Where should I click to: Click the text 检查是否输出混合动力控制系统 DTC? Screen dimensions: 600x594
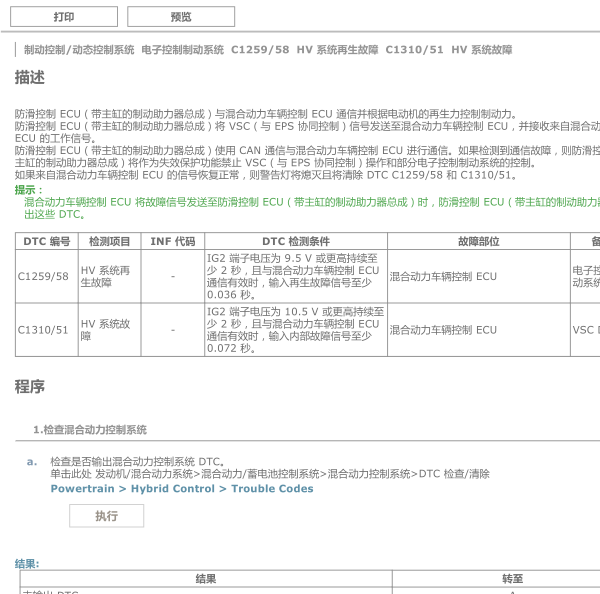click(137, 462)
